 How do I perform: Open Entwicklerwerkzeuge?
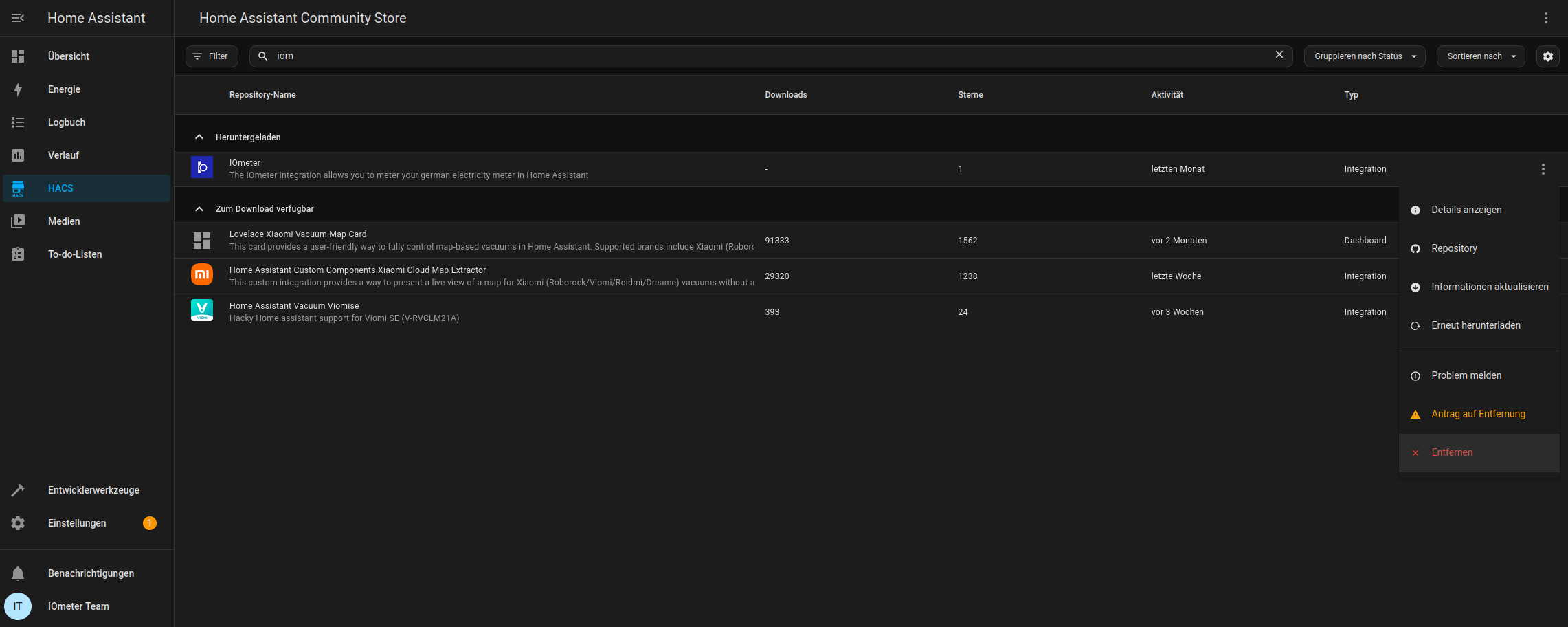(87, 490)
